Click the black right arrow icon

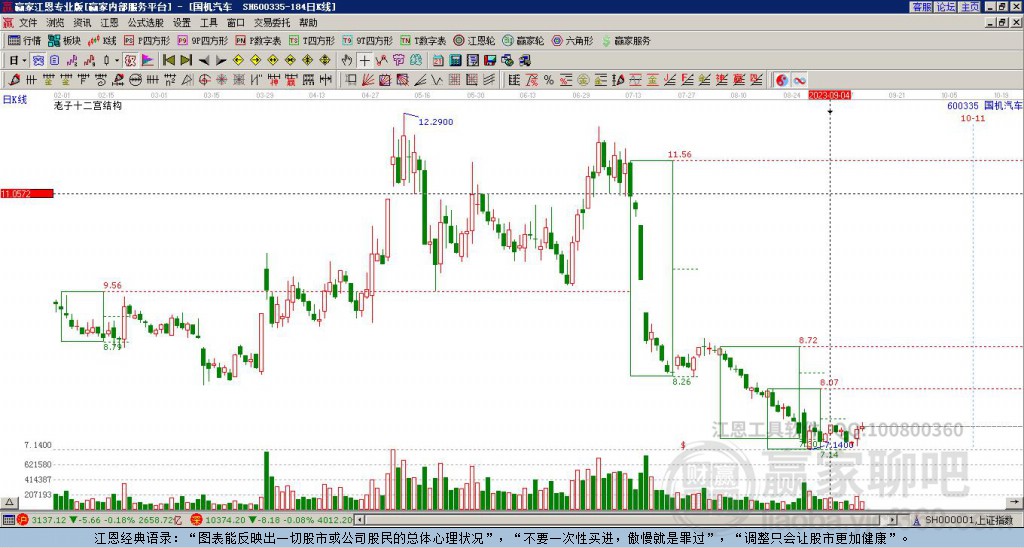click(x=221, y=61)
